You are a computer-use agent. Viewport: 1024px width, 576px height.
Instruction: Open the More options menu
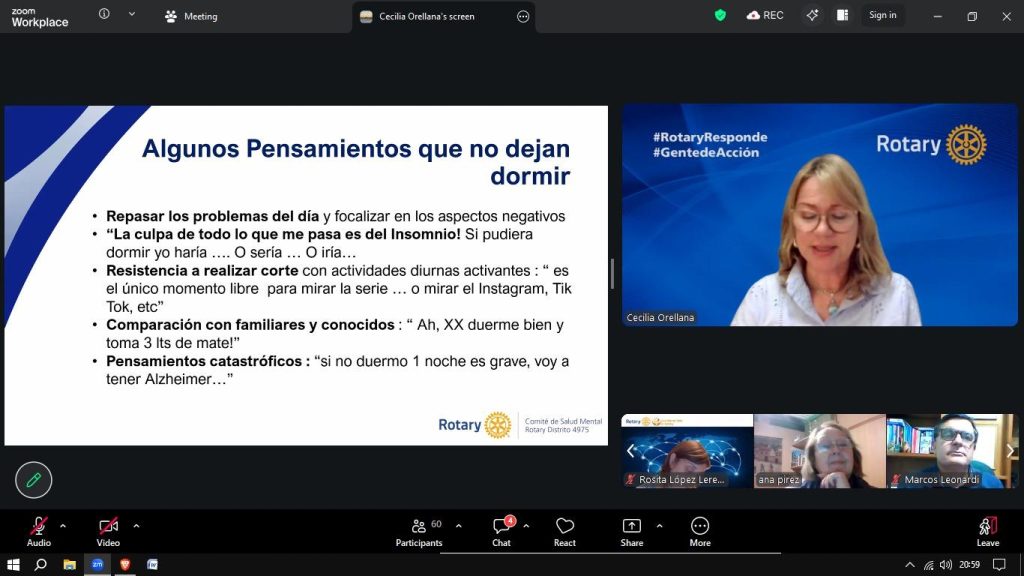click(x=700, y=531)
